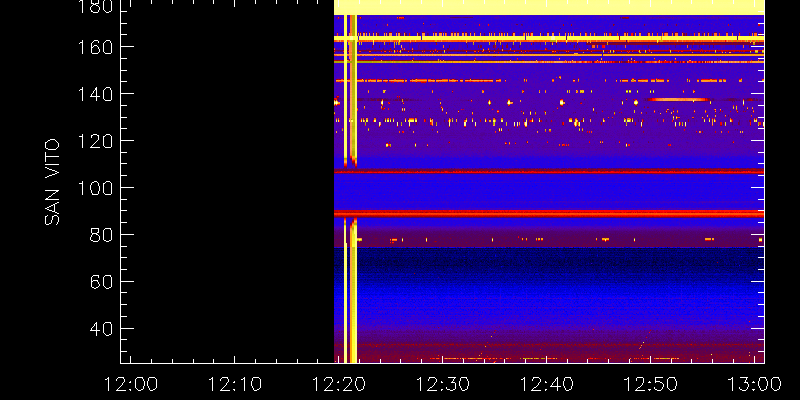Click the 160 frequency axis label
The image size is (800, 400).
(x=95, y=47)
